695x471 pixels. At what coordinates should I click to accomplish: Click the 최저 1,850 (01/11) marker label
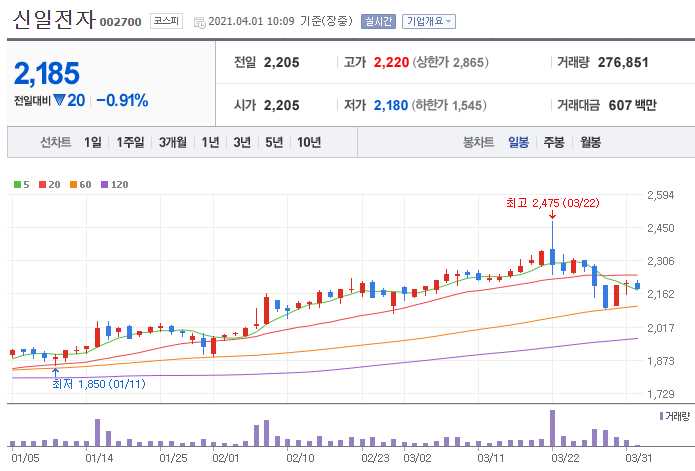98,384
